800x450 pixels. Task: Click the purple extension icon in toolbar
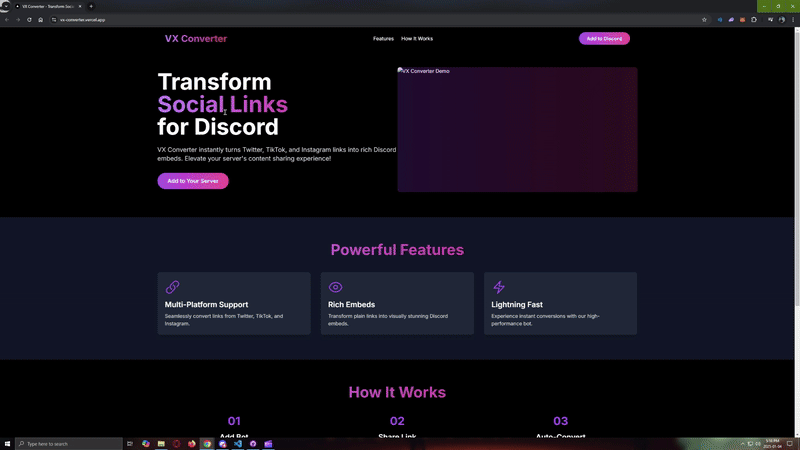coord(731,20)
